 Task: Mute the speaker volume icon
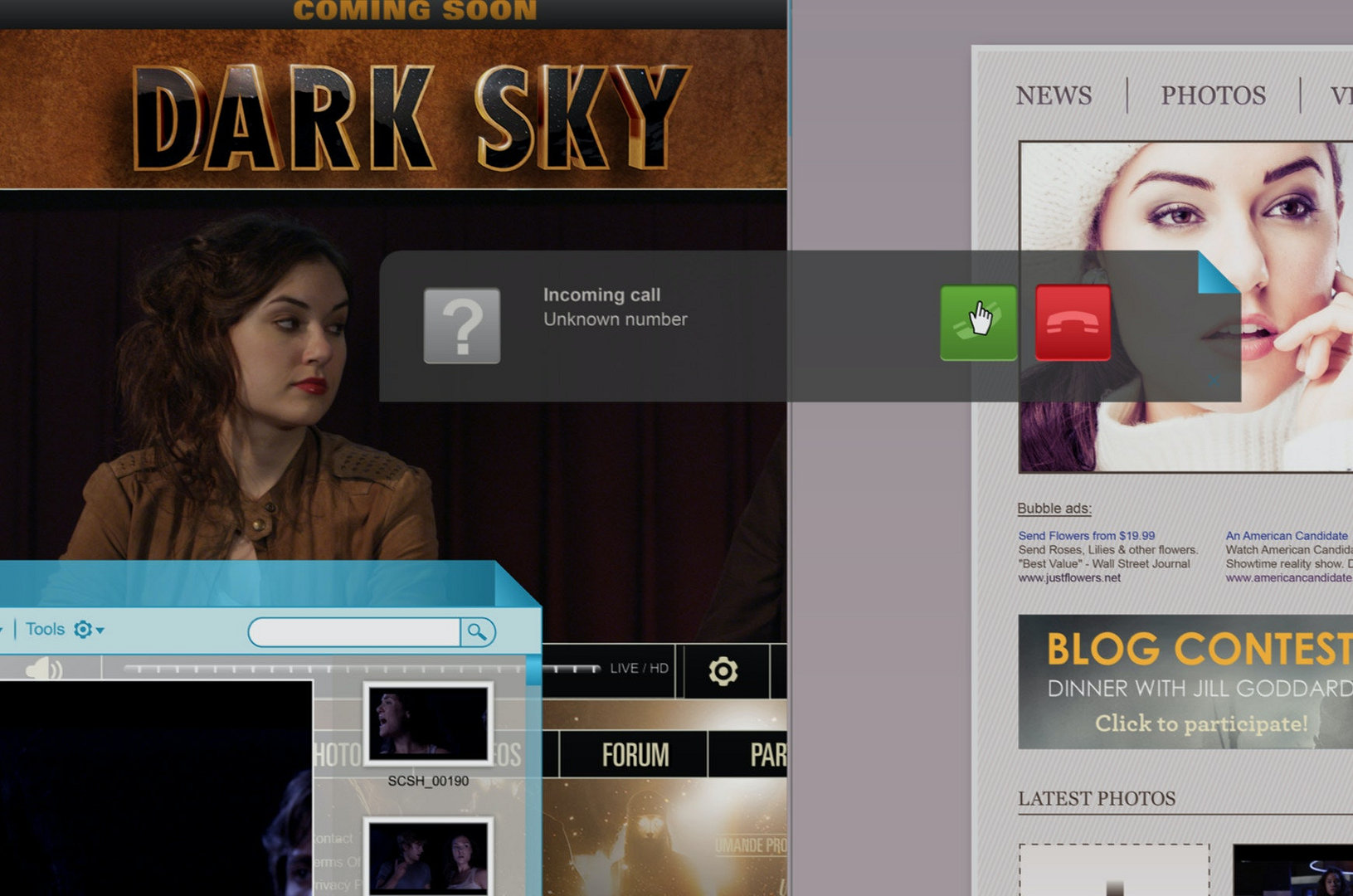coord(43,668)
